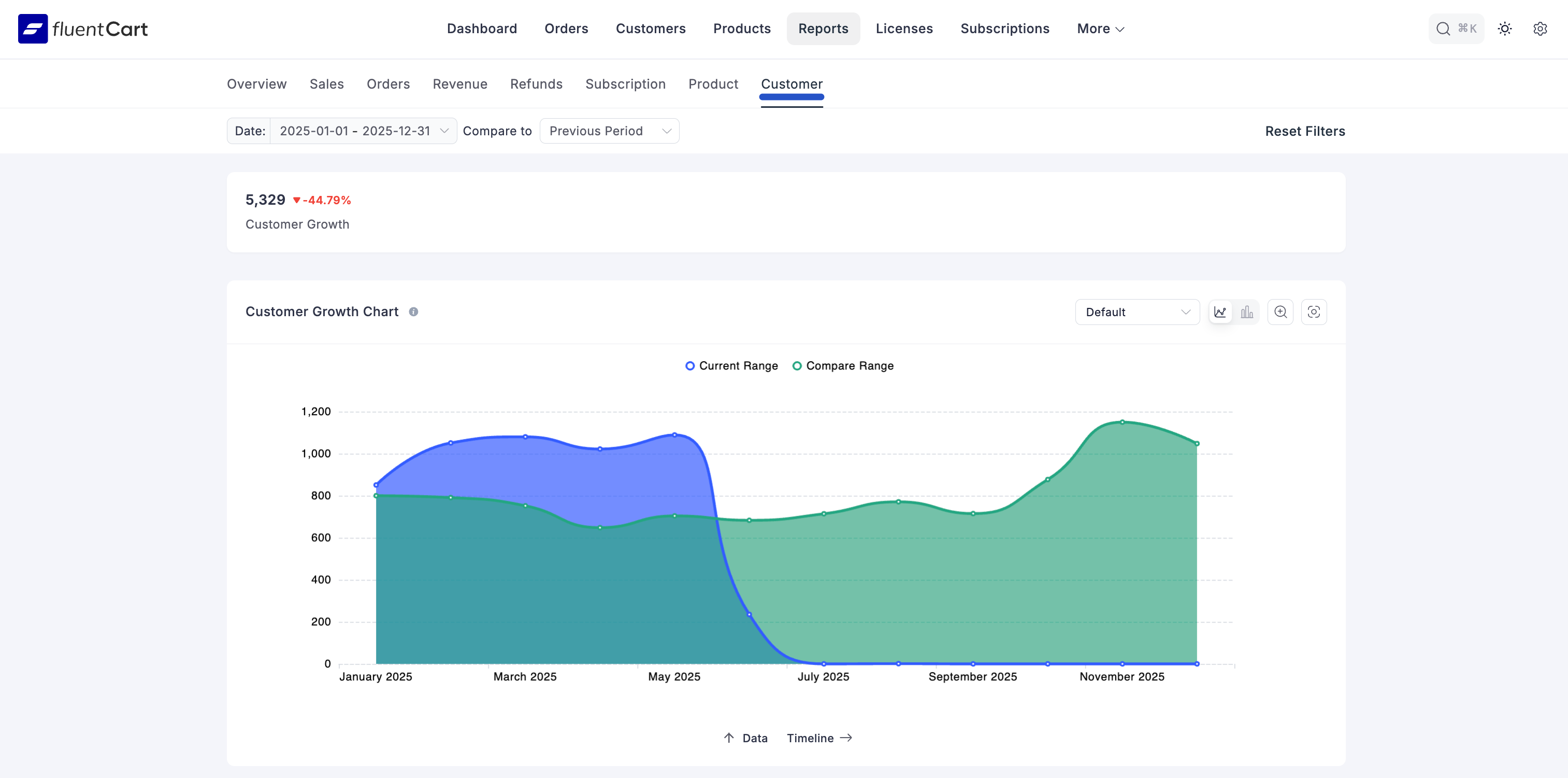Screen dimensions: 1568x778
Task: Expand the Previous Period compare dropdown
Action: (609, 131)
